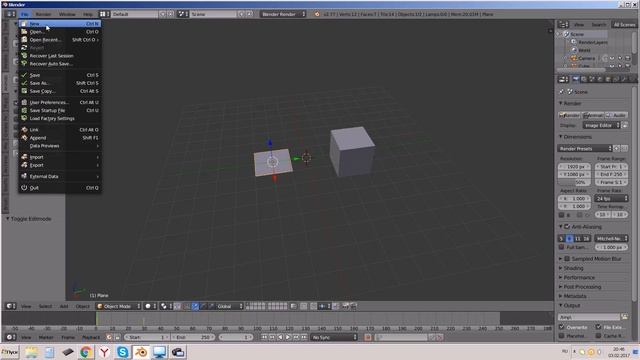This screenshot has height=360, width=640.
Task: Select Load Factory Settings entry
Action: click(x=60, y=118)
